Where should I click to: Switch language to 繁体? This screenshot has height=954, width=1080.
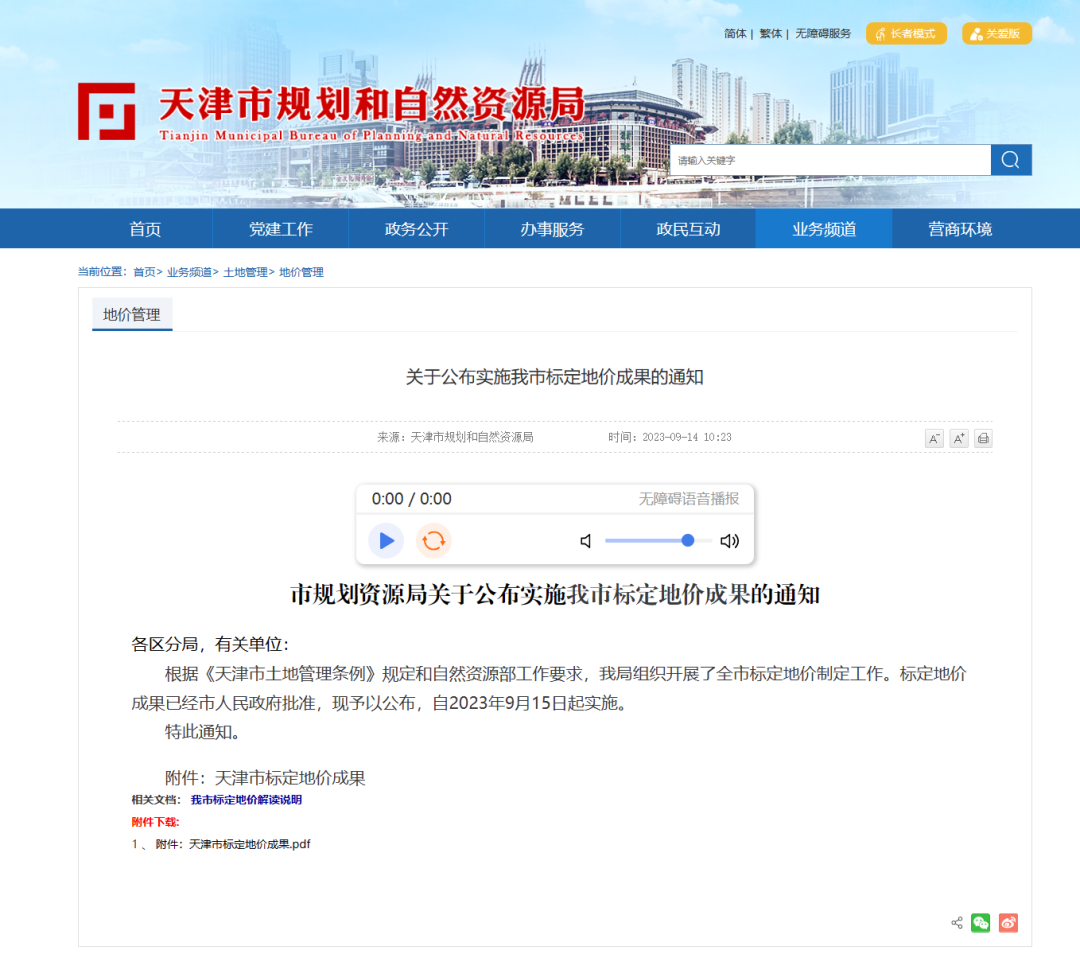point(770,34)
